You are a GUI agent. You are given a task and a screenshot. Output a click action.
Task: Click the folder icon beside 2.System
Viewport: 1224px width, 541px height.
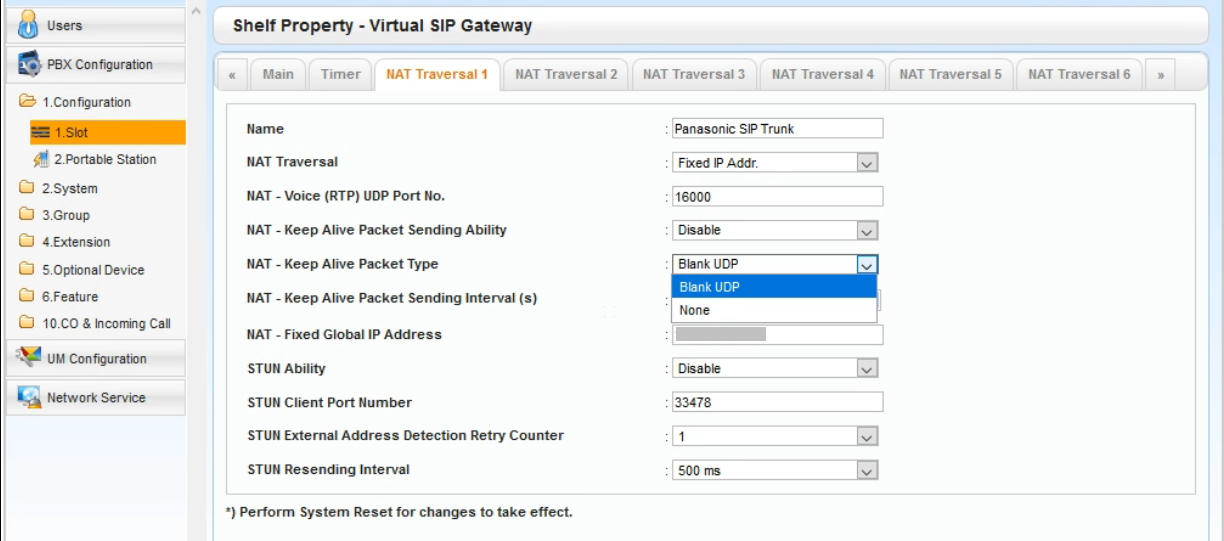(27, 188)
